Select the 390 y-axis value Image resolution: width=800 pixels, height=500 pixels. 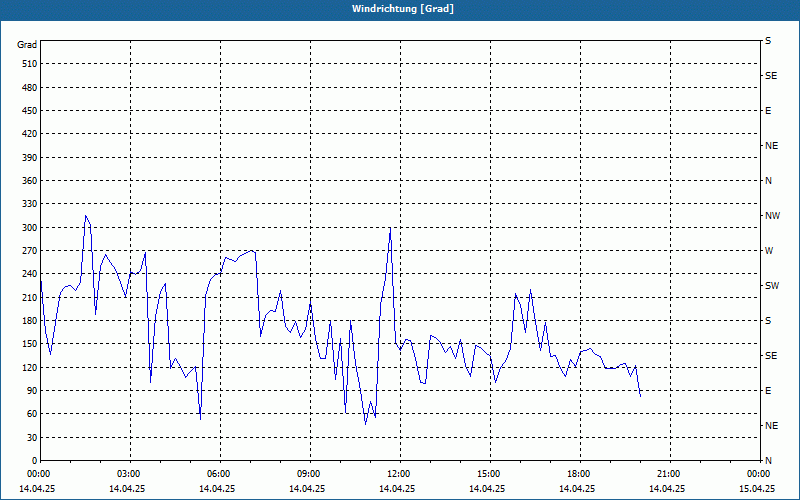(30, 157)
